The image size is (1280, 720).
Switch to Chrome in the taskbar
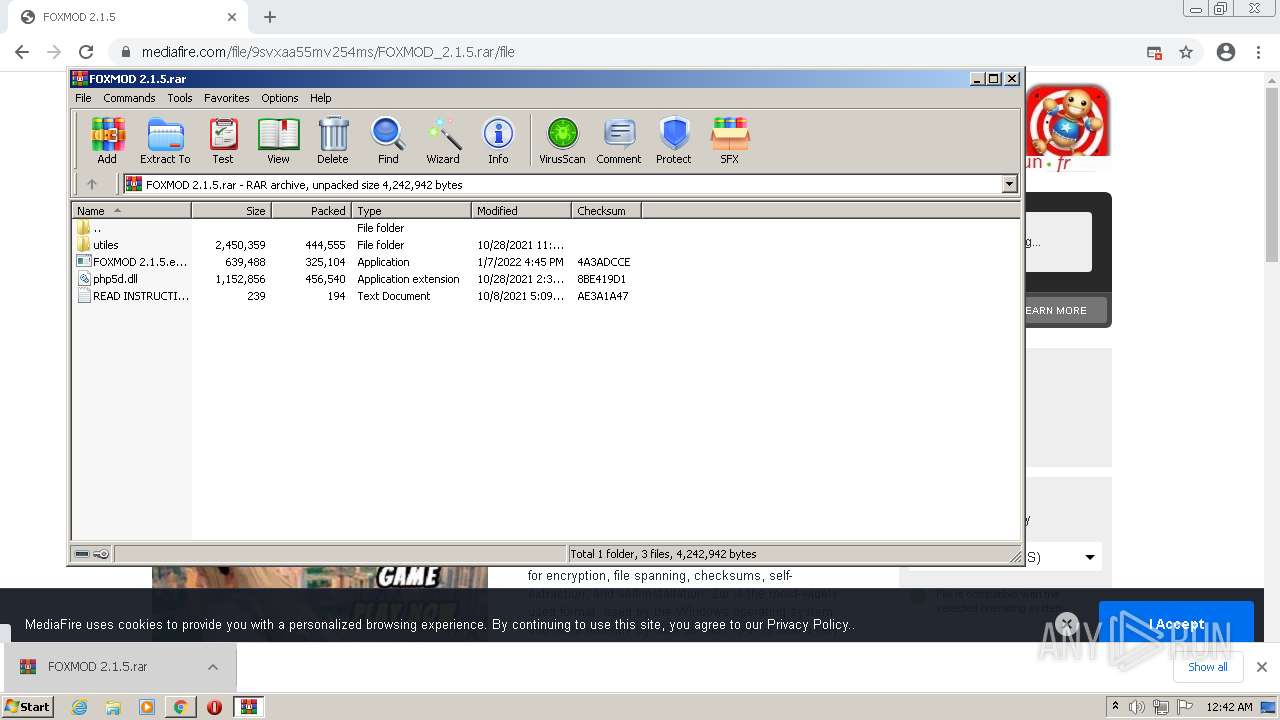180,707
